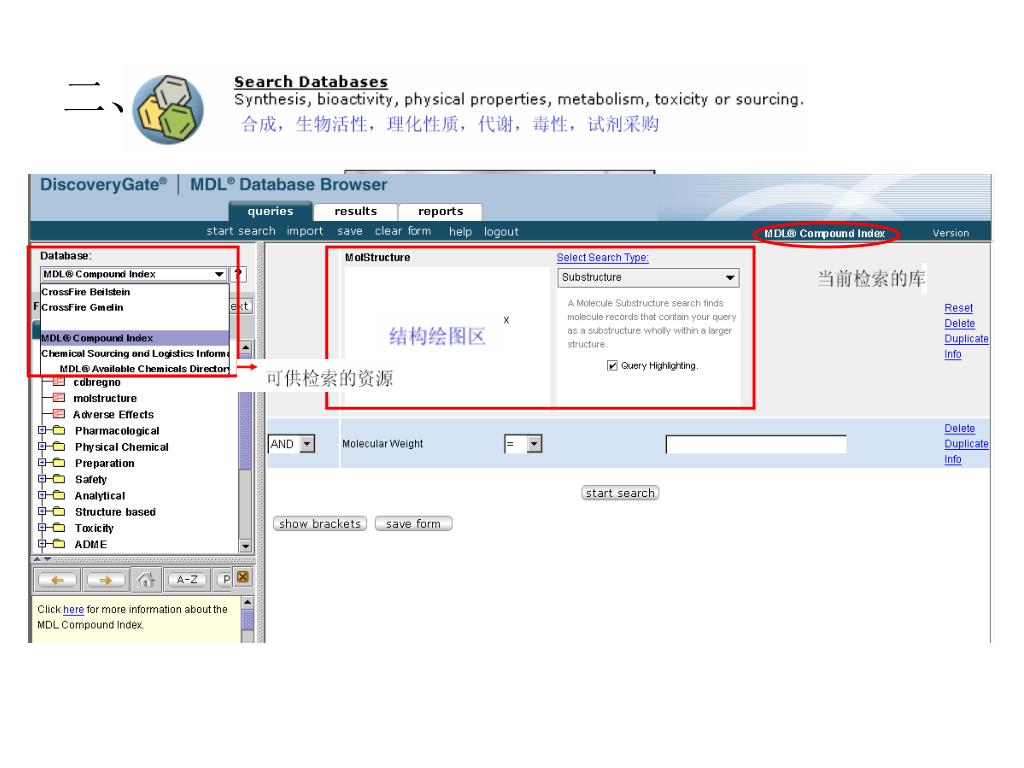Click Info link in MolStructure row
1024x768 pixels.
[953, 354]
